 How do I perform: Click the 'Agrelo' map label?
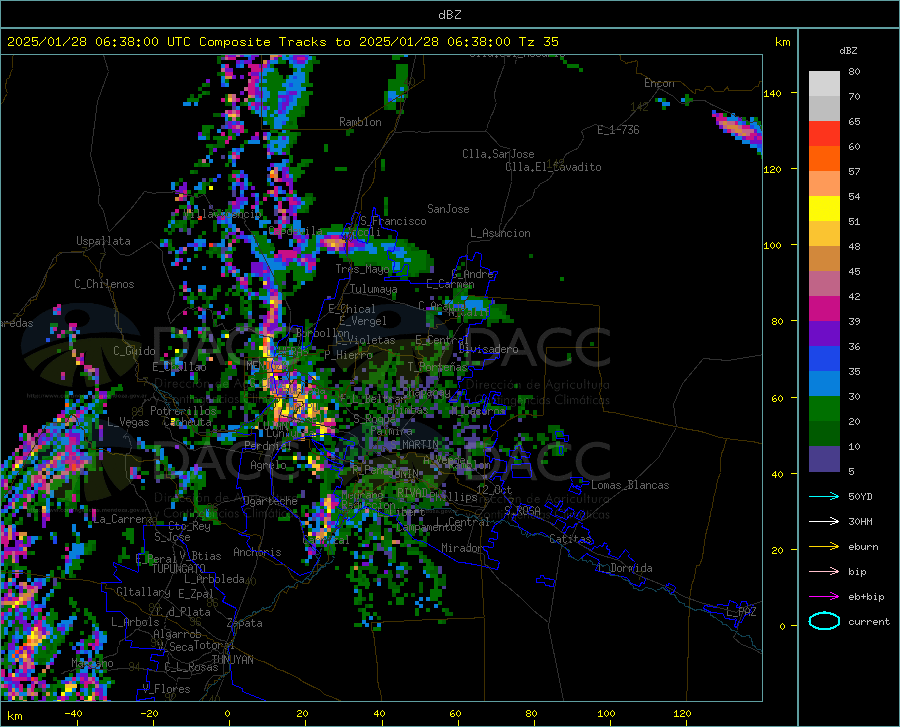click(268, 465)
